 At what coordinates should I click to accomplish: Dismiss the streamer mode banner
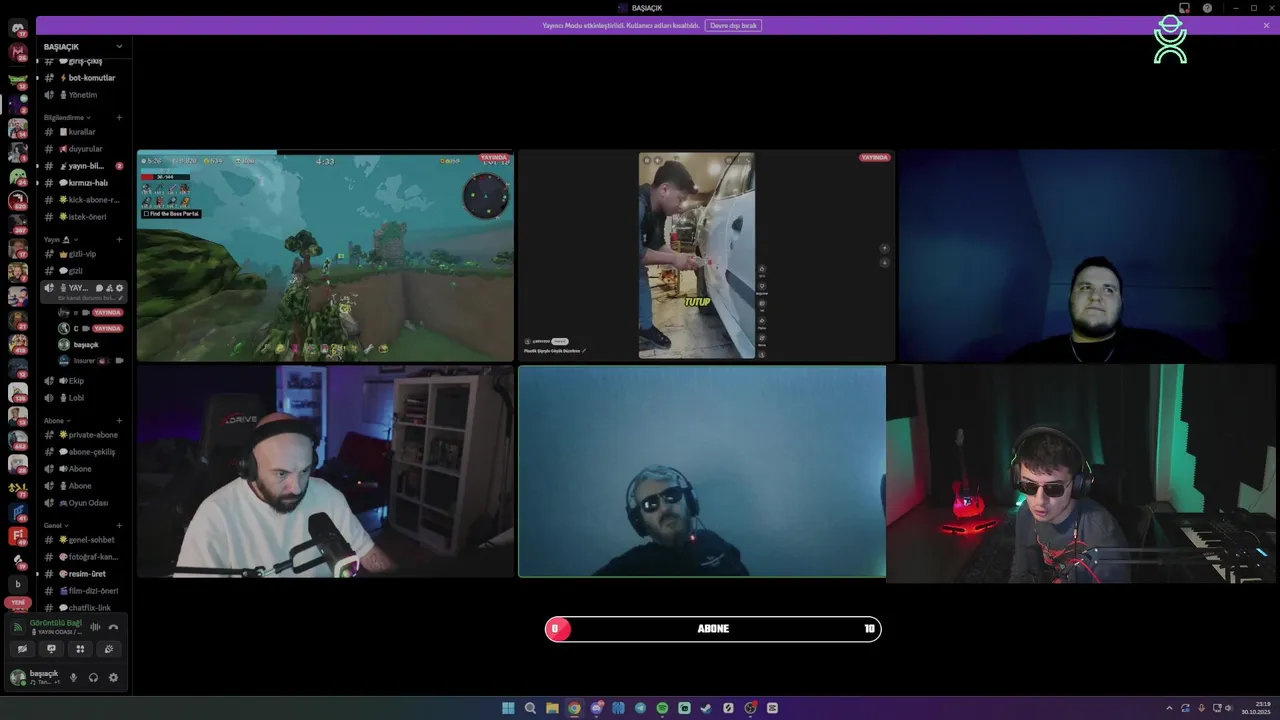click(1266, 25)
